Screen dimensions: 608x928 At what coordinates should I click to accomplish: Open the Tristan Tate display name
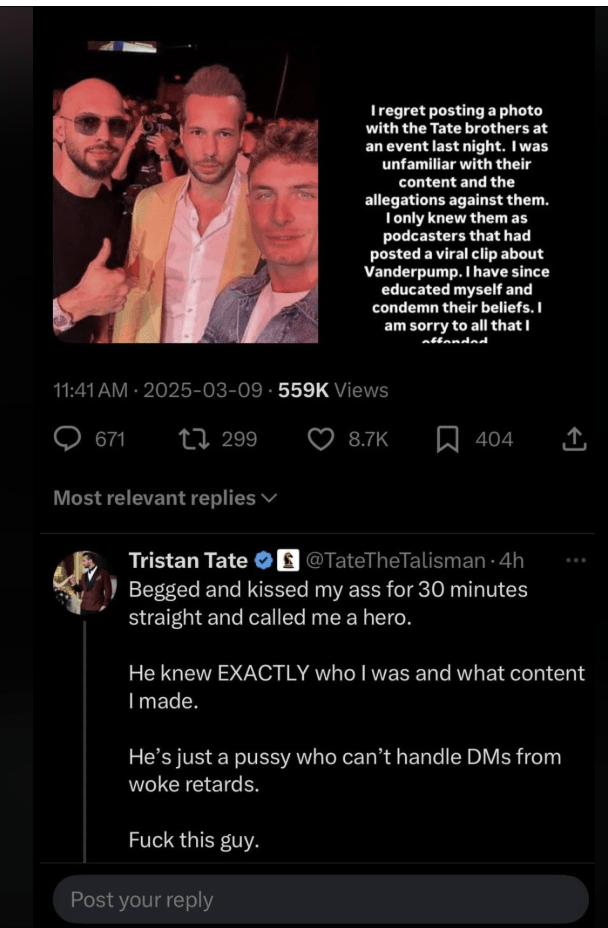189,560
